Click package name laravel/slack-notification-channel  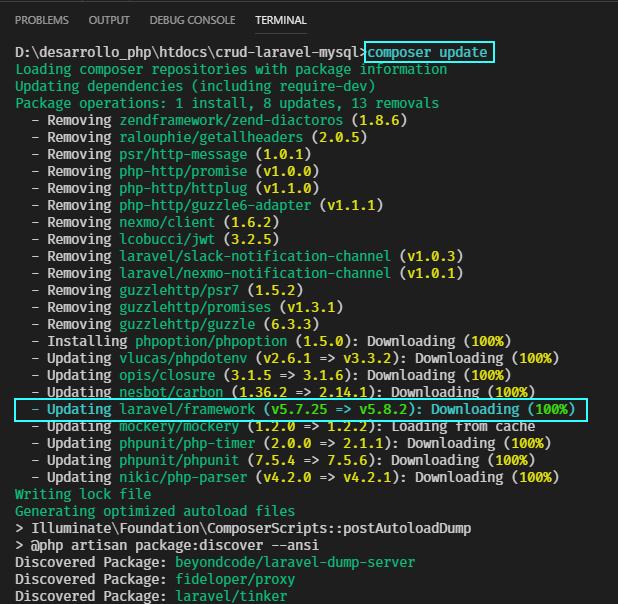click(x=255, y=256)
